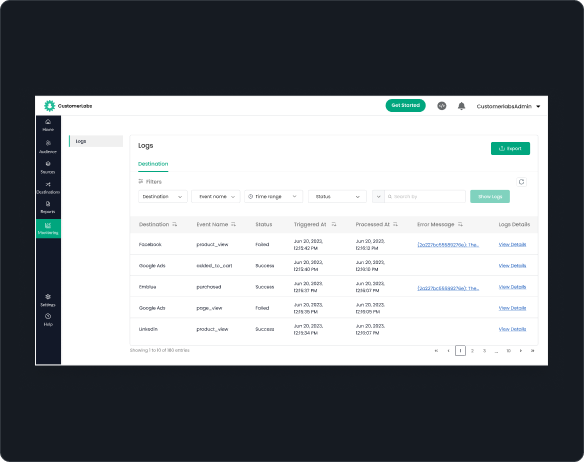Screen dimensions: 584x462
Task: Open the Time range dropdown
Action: pos(273,196)
